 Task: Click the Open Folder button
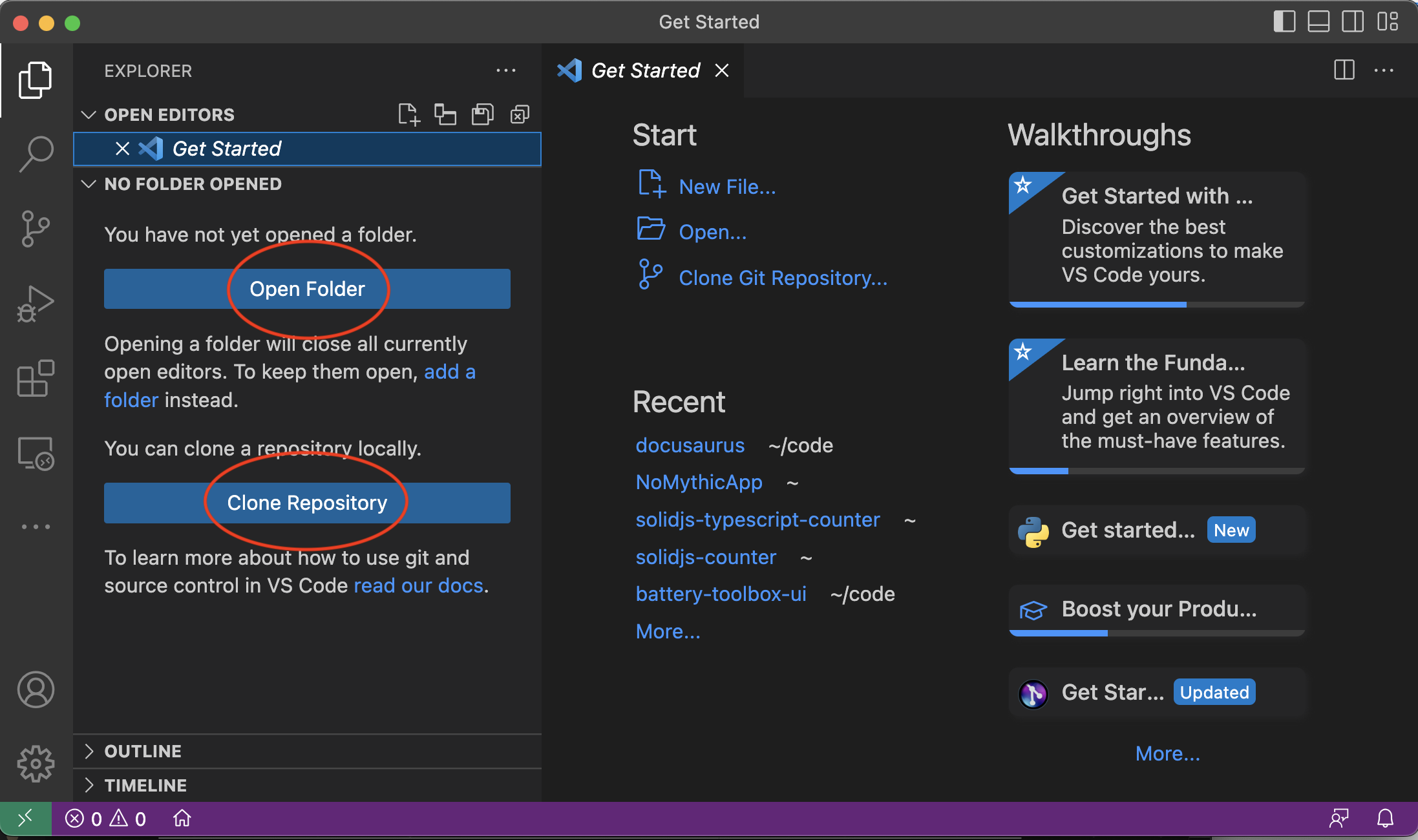pyautogui.click(x=307, y=289)
